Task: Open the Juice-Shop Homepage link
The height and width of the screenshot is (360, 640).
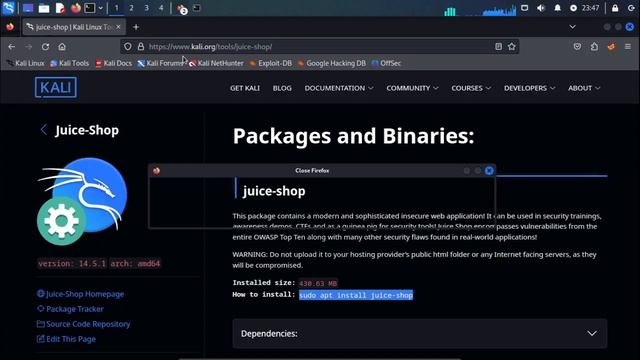Action: (80, 294)
